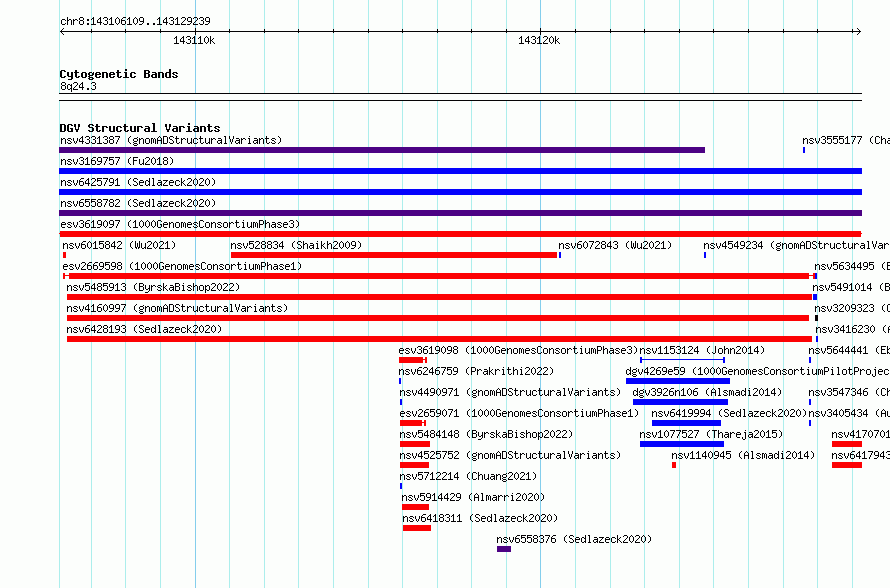Select the red nsv5485913 variant bar
890x588 pixels.
pos(439,297)
